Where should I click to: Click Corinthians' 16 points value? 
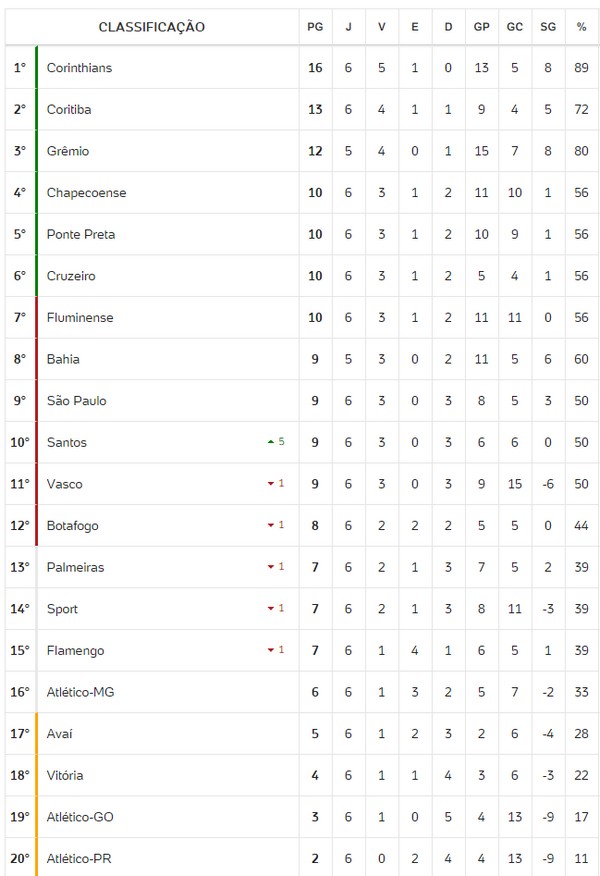[x=315, y=68]
